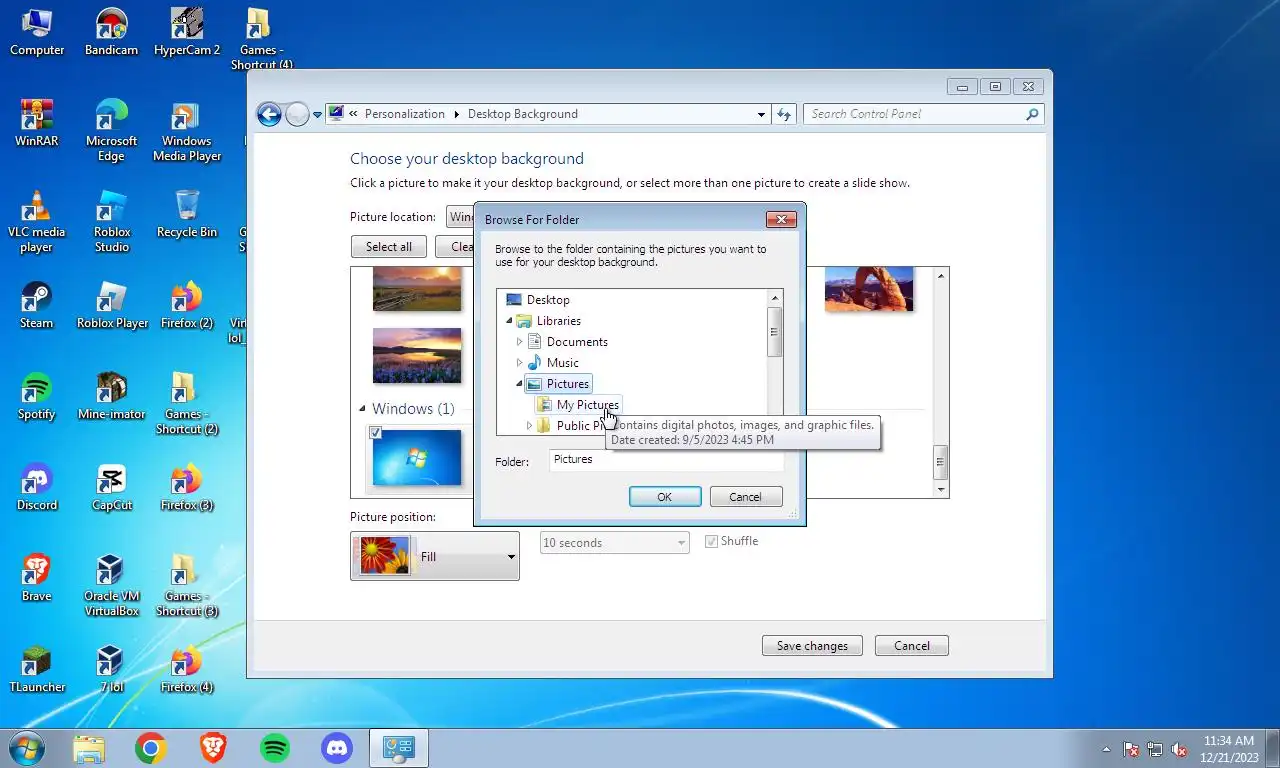The height and width of the screenshot is (768, 1280).
Task: Open Windows Explorer from the taskbar
Action: pyautogui.click(x=89, y=747)
